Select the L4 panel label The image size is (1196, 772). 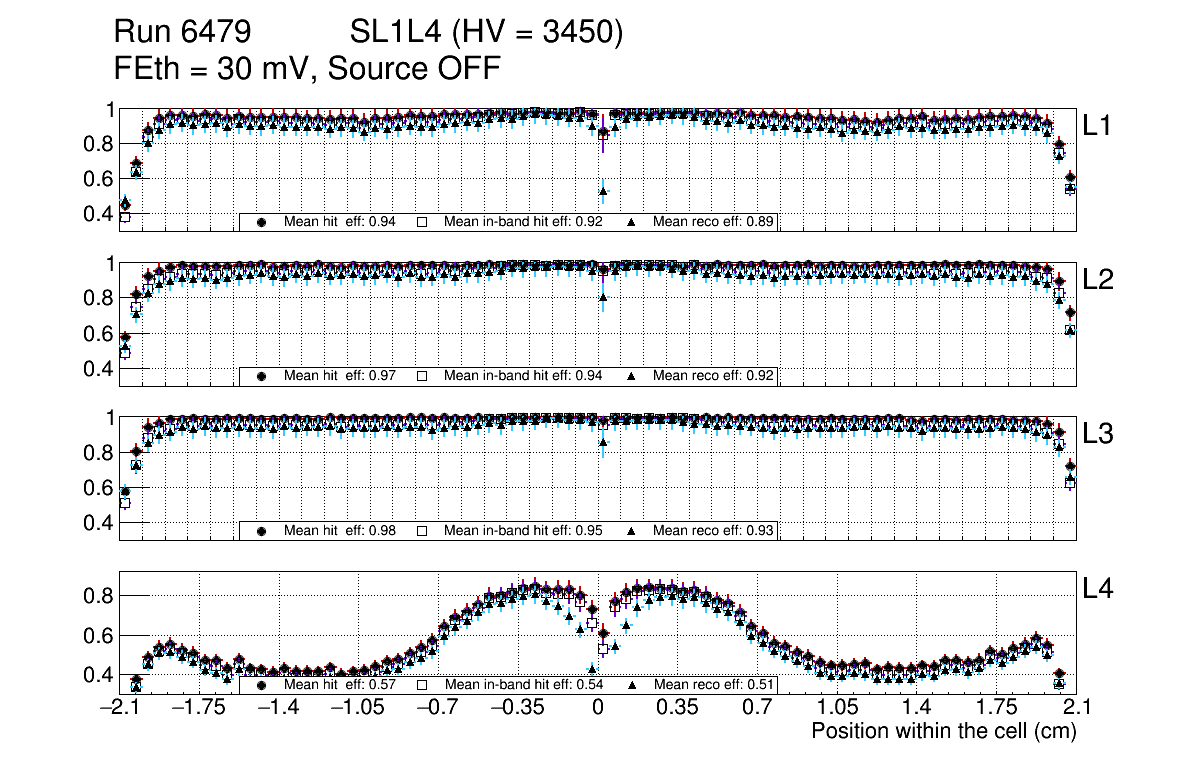click(x=1097, y=590)
